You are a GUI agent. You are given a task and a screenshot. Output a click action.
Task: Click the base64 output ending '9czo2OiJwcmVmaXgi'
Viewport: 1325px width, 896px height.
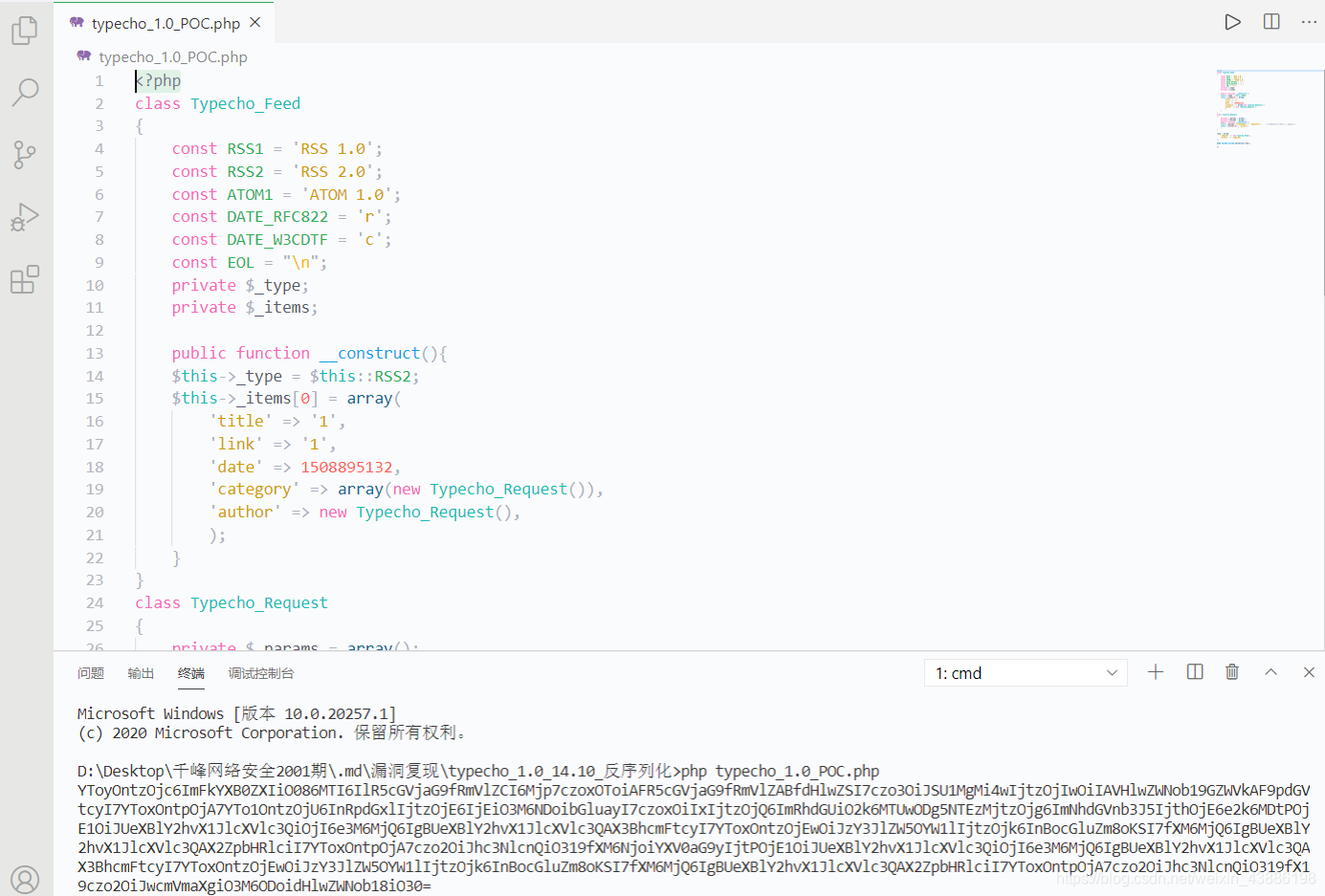(x=254, y=885)
